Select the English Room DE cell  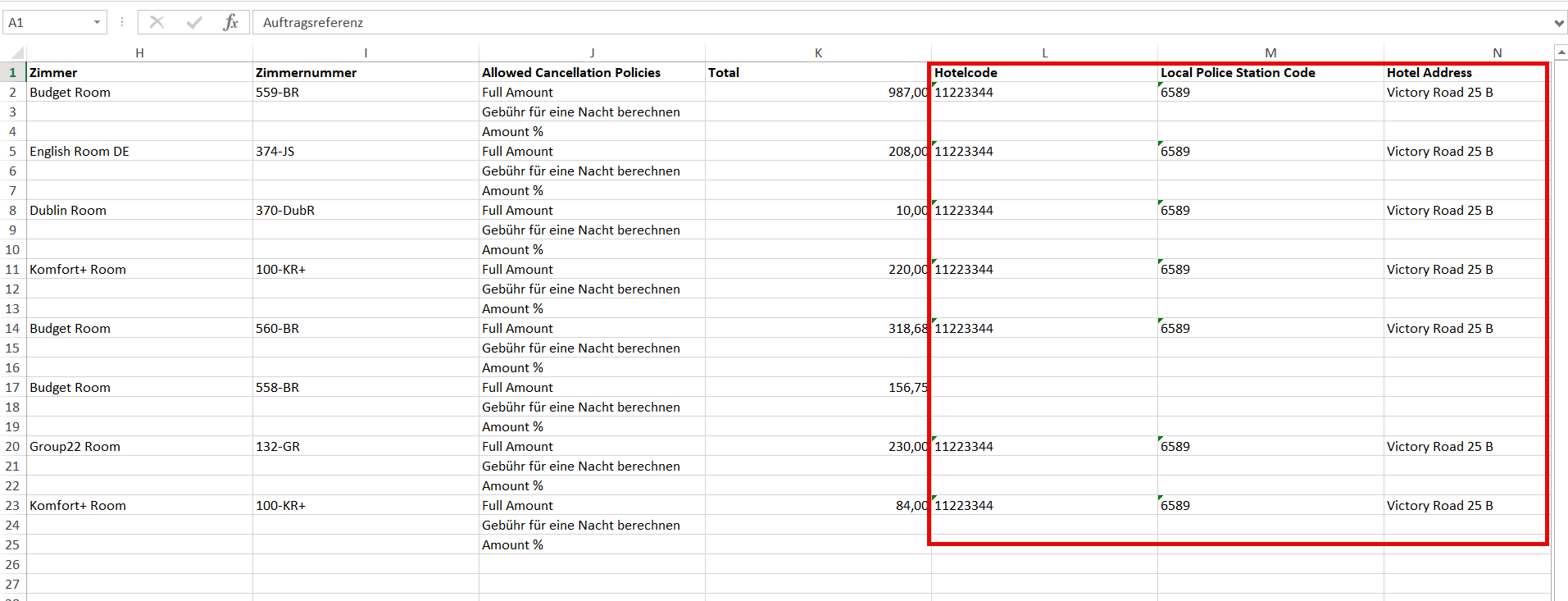(80, 152)
